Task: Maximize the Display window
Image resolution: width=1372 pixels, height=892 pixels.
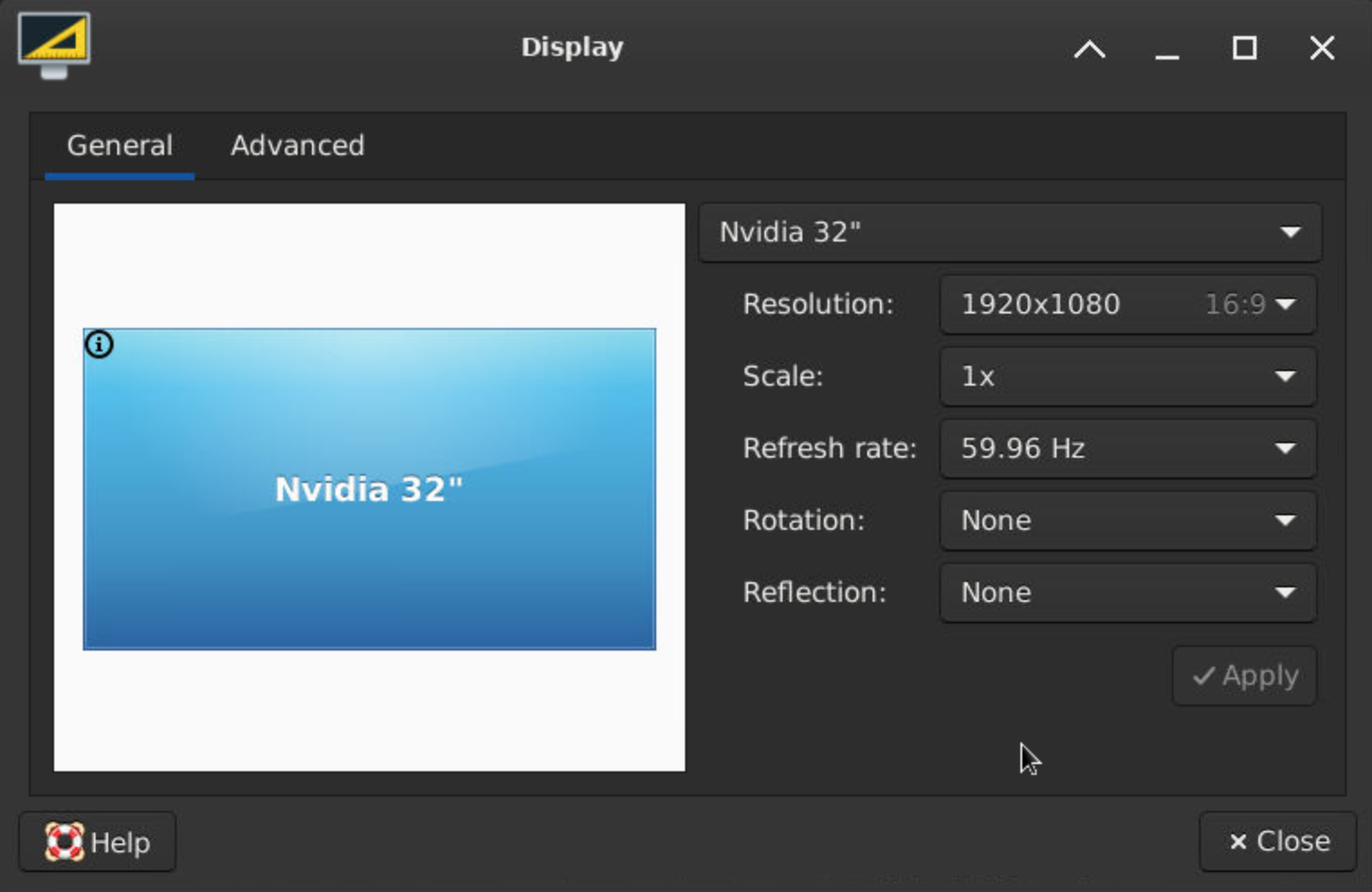Action: tap(1245, 49)
